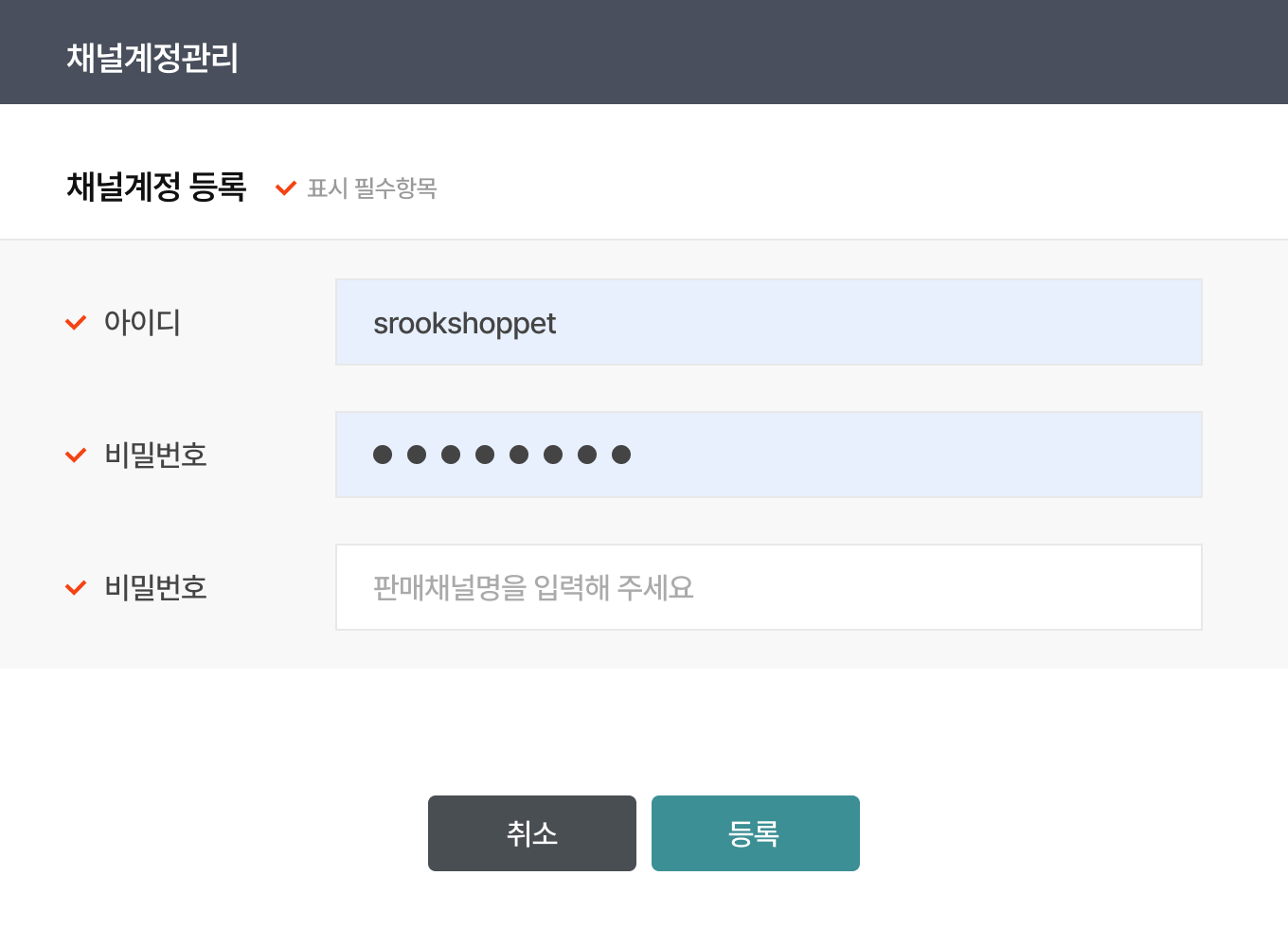Screen dimensions: 1288x947
Task: Click the first 비밀번호 field label
Action: click(156, 456)
